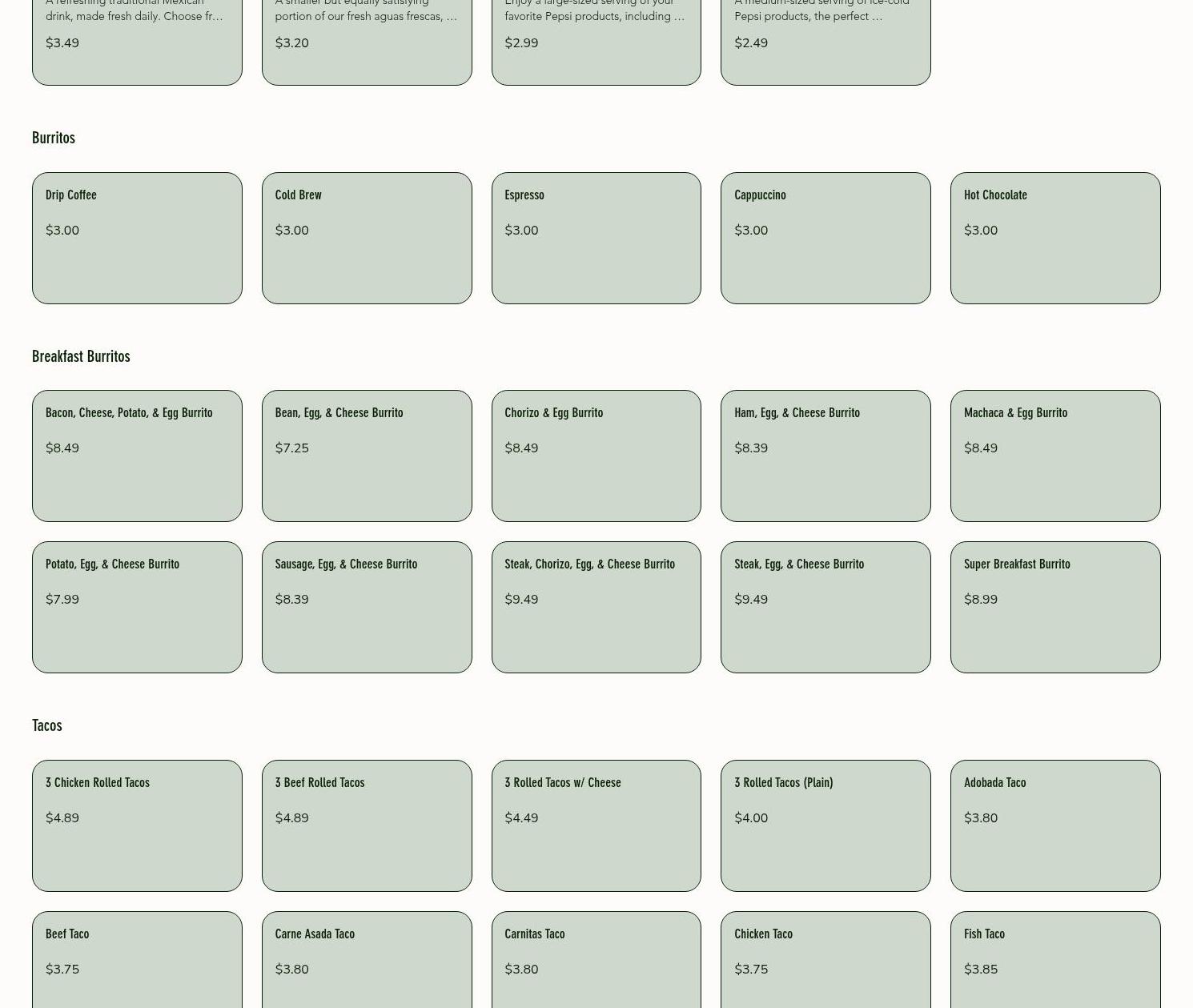Select the Chicken Taco card
The height and width of the screenshot is (1008, 1193).
[825, 959]
